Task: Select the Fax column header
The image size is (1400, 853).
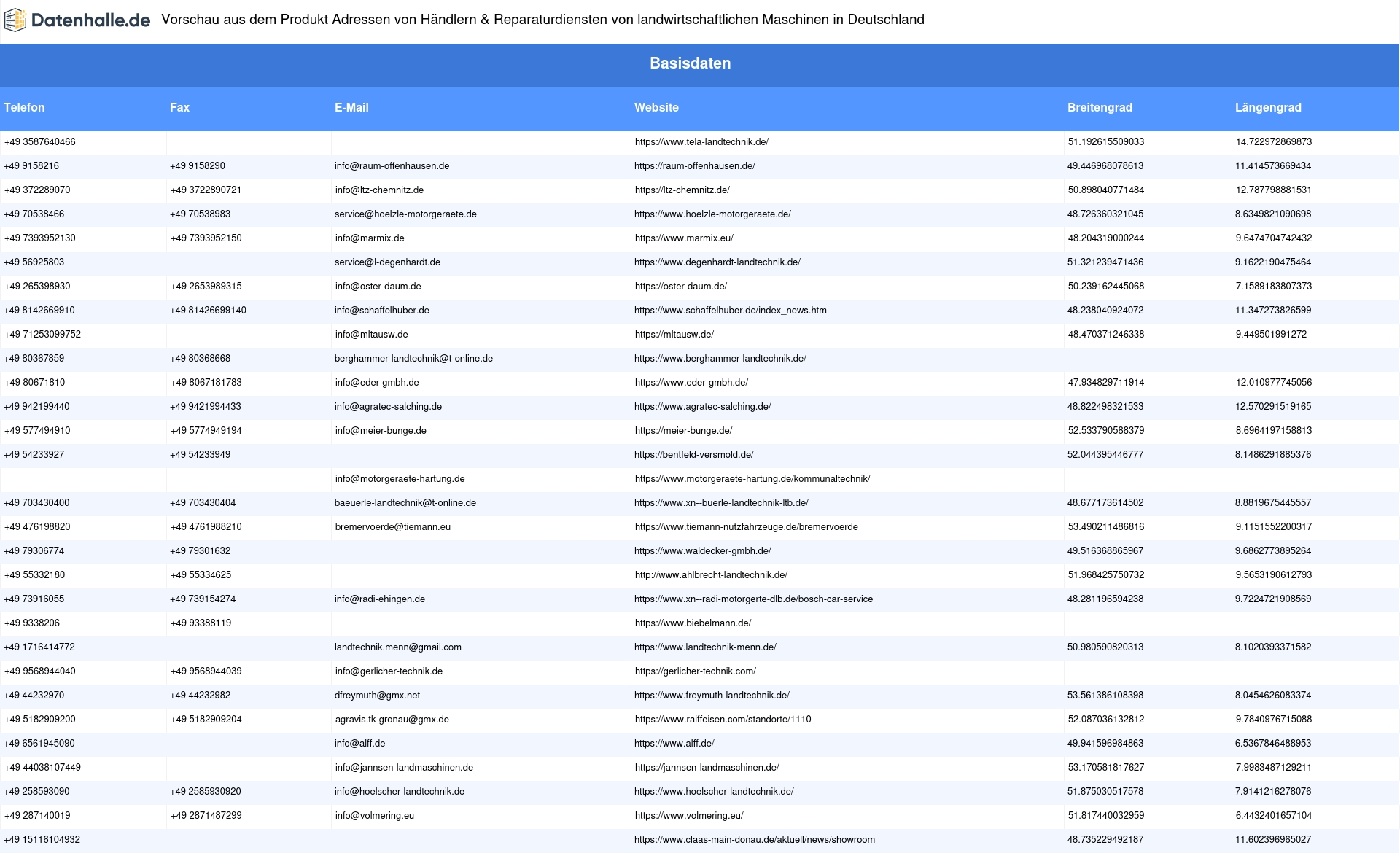Action: pos(179,108)
